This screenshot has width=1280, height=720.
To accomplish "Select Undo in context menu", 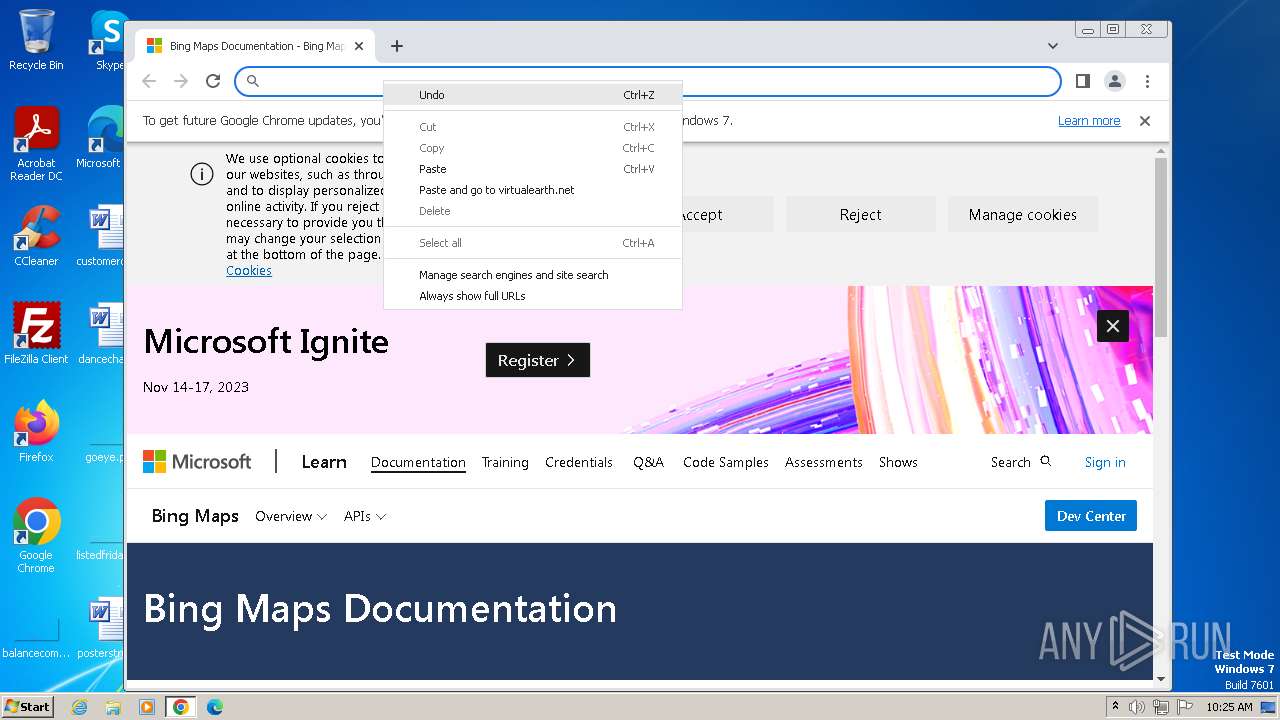I will pos(533,95).
